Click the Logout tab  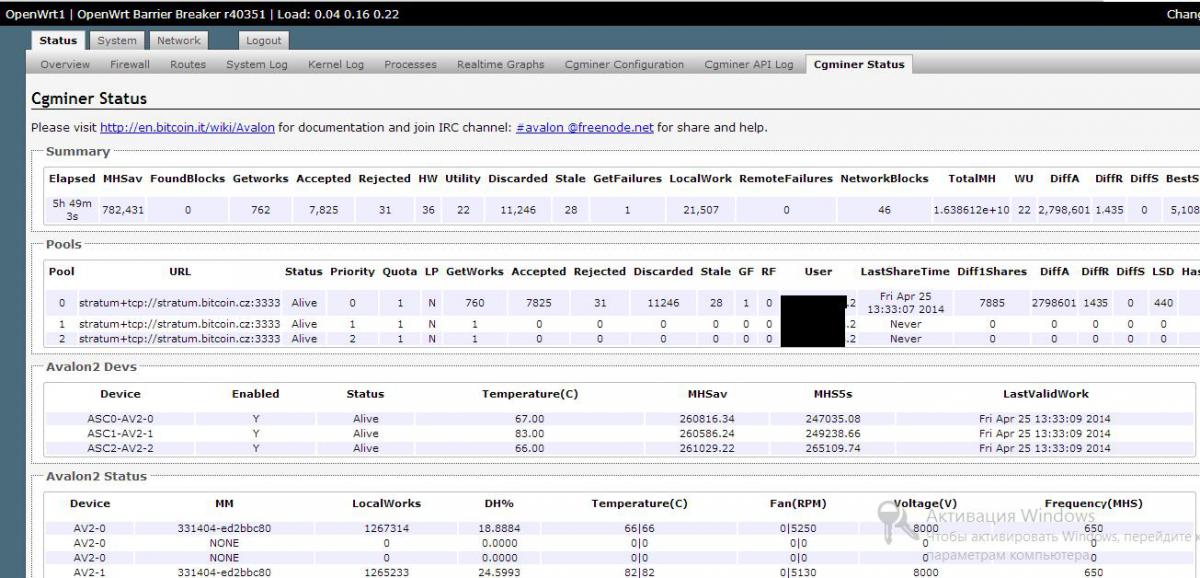pyautogui.click(x=264, y=40)
